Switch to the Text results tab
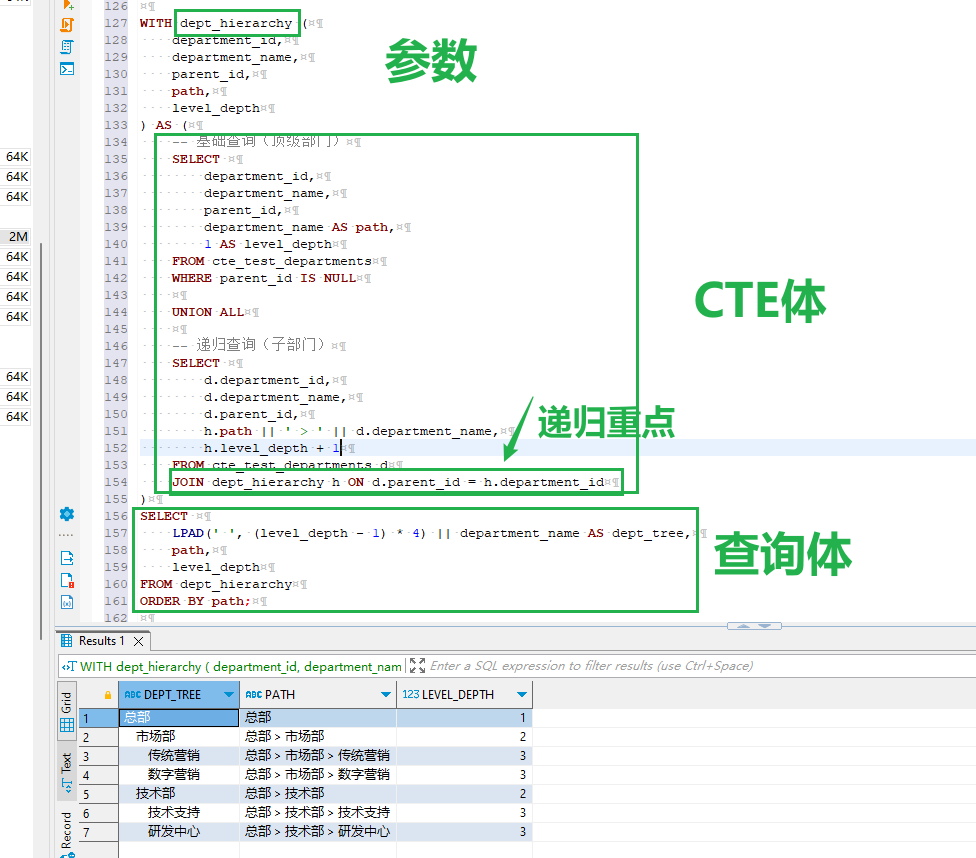976x858 pixels. (66, 768)
